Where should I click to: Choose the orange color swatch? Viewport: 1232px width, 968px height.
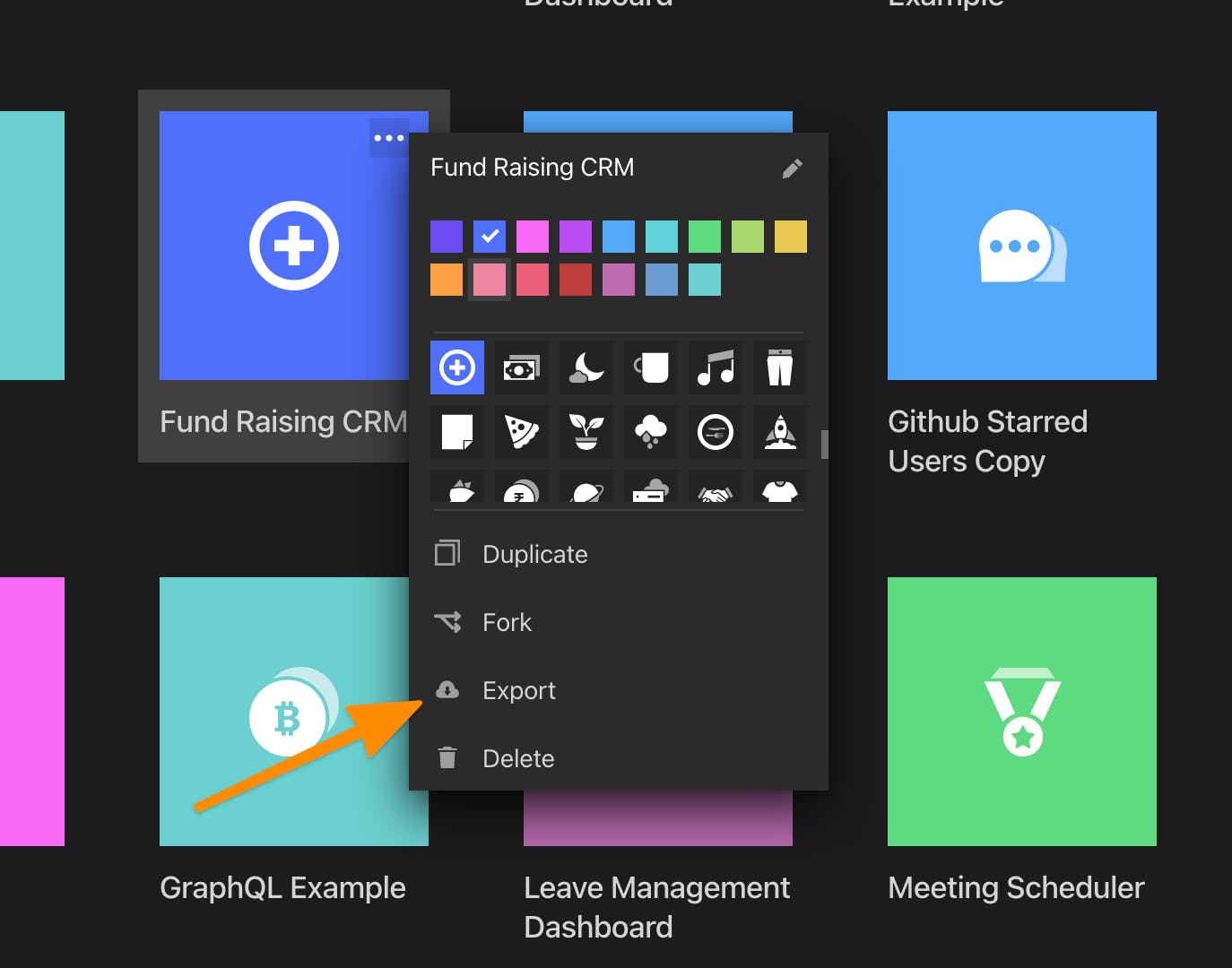[x=447, y=280]
